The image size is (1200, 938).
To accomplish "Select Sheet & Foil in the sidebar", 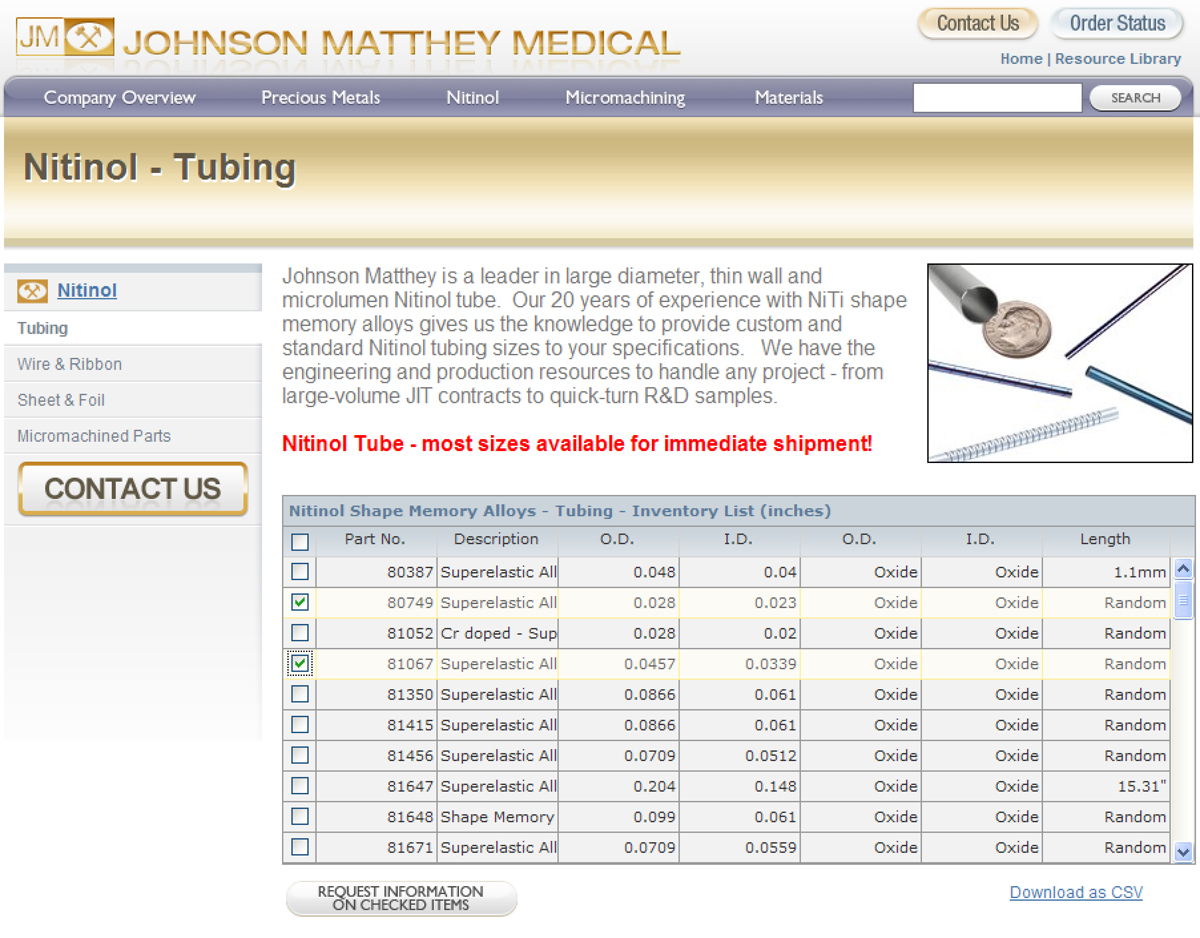I will point(61,400).
